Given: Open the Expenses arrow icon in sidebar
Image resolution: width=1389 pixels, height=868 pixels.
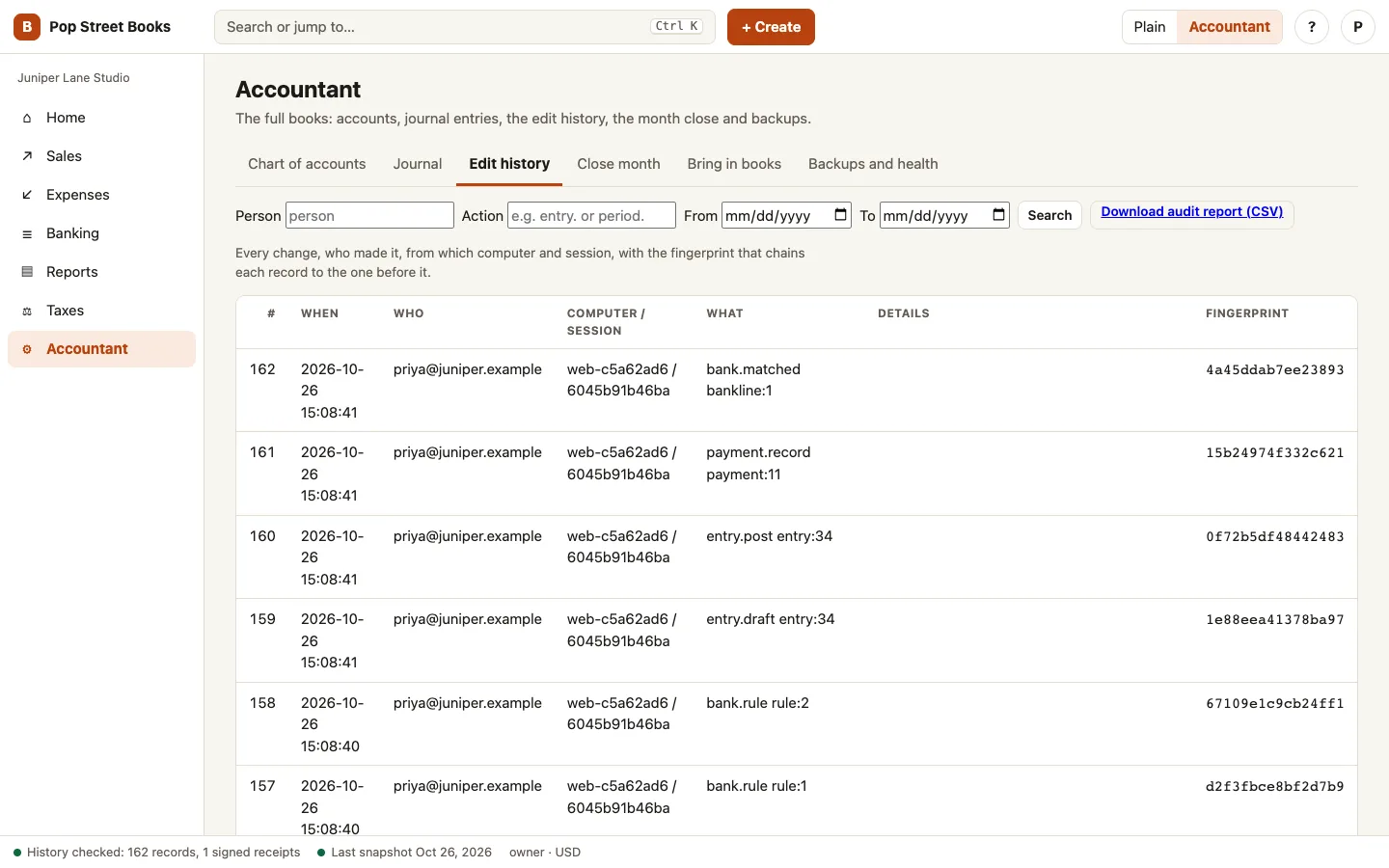Looking at the screenshot, I should coord(27,195).
